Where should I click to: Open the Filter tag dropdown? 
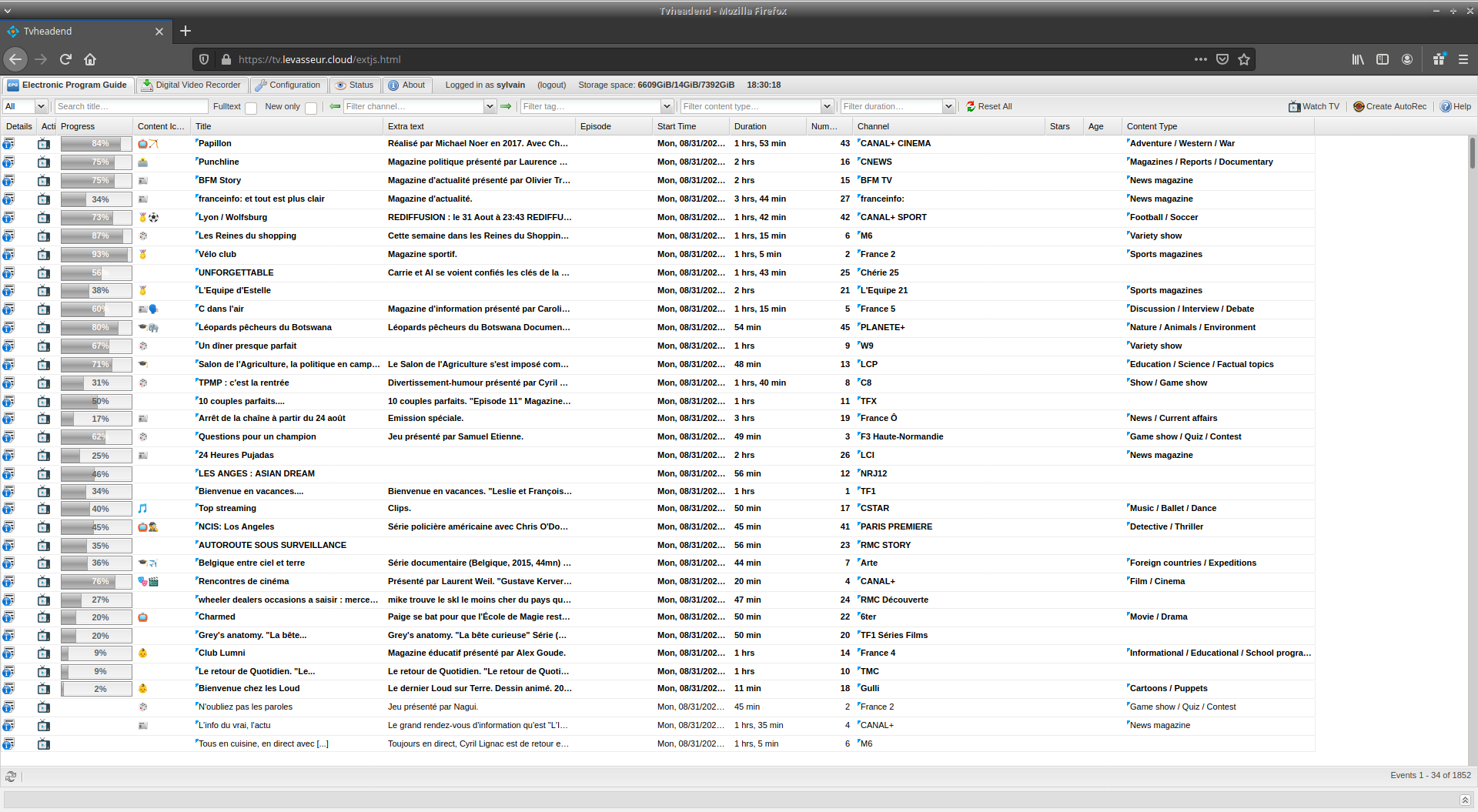(x=667, y=106)
